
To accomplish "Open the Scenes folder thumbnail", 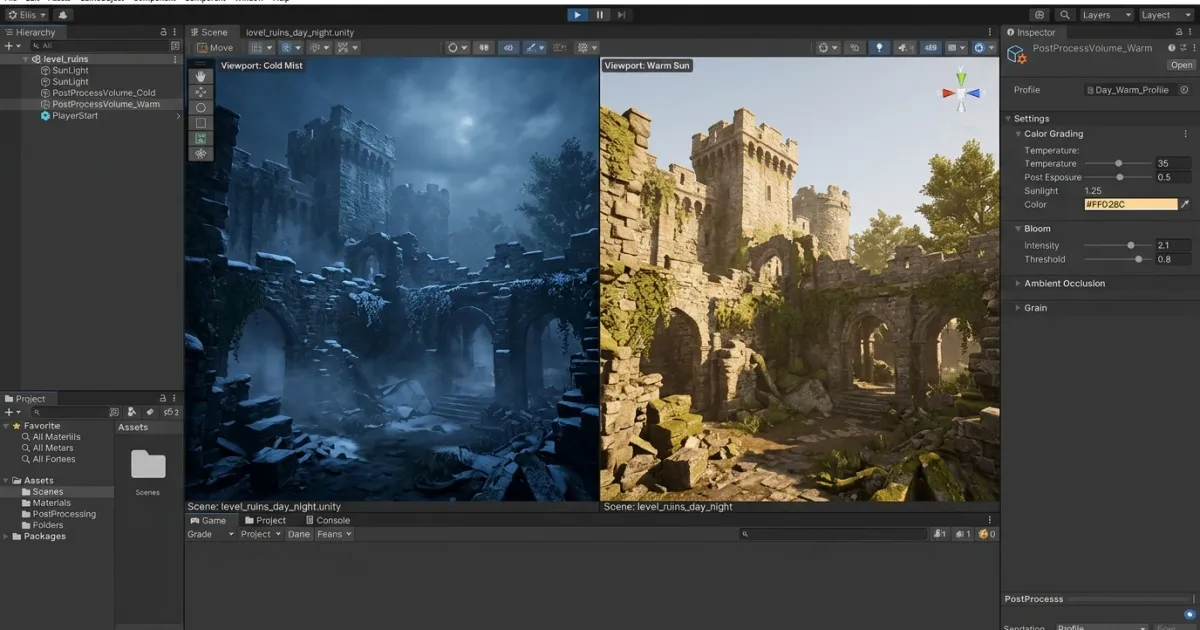I will click(x=148, y=466).
